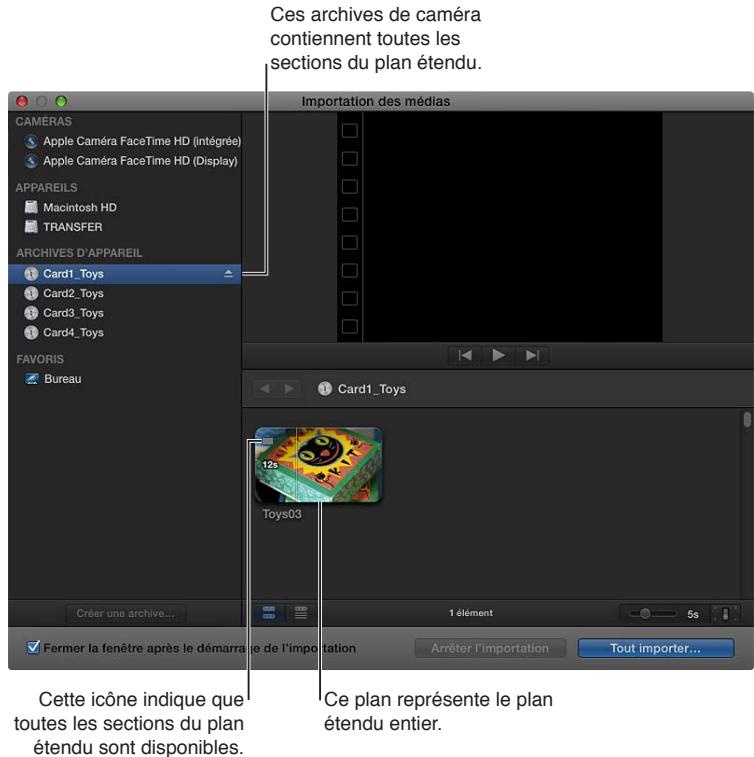Click the Card4_Toys archive icon
754x757 pixels.
point(31,332)
